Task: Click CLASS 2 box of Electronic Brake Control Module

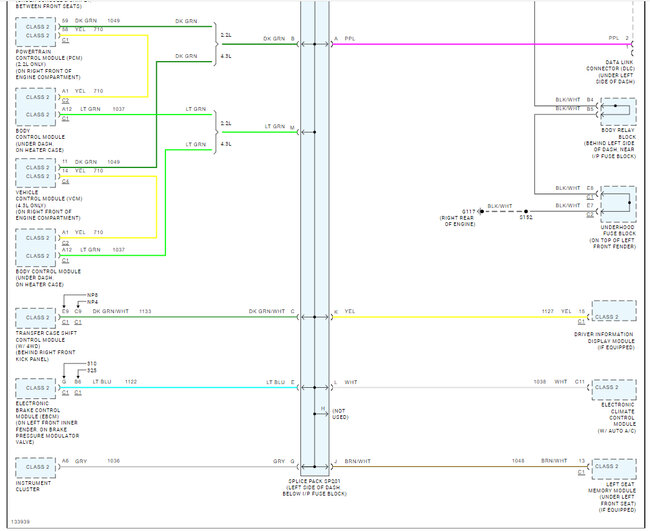Action: (x=36, y=388)
